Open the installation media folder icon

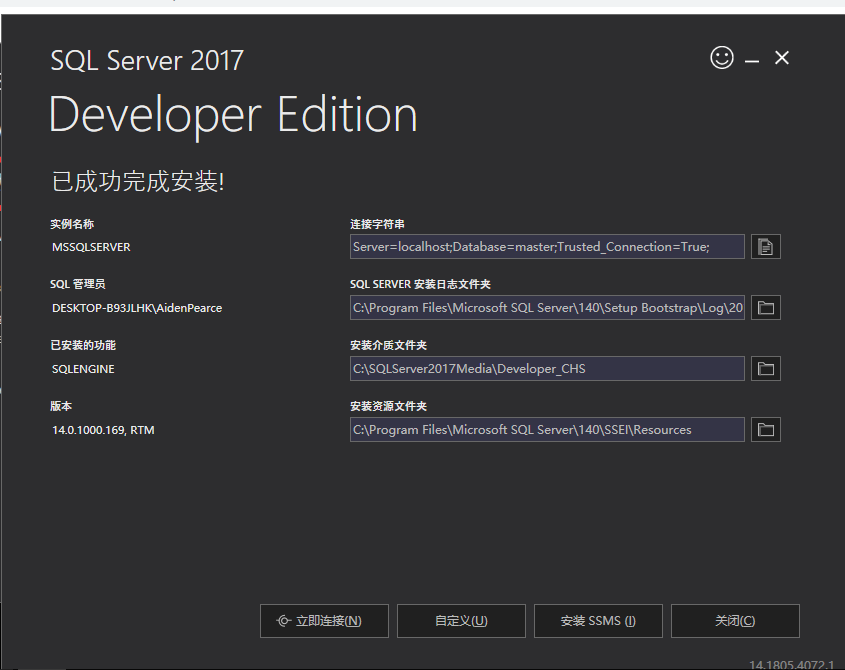tap(766, 369)
